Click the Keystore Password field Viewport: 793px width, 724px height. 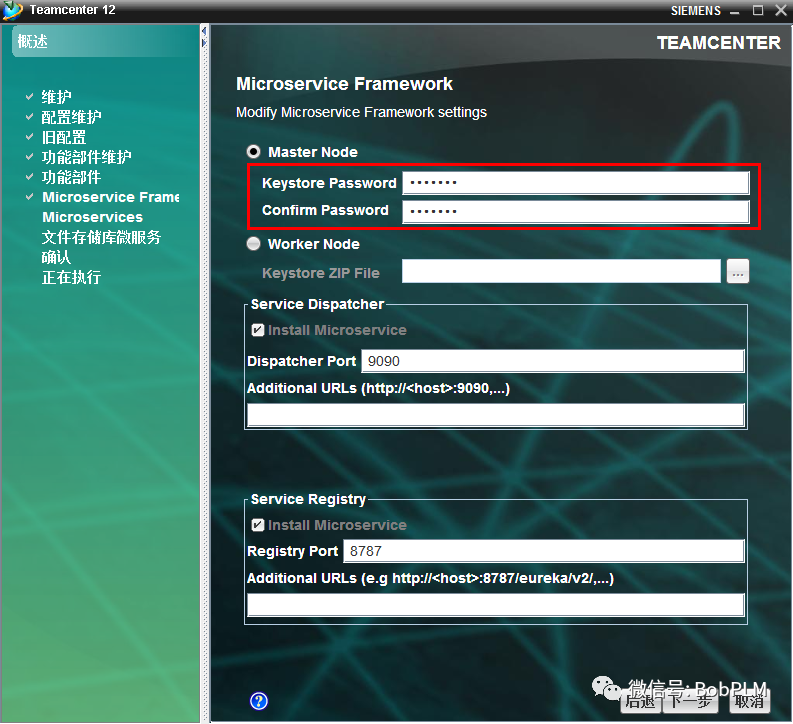(x=576, y=183)
